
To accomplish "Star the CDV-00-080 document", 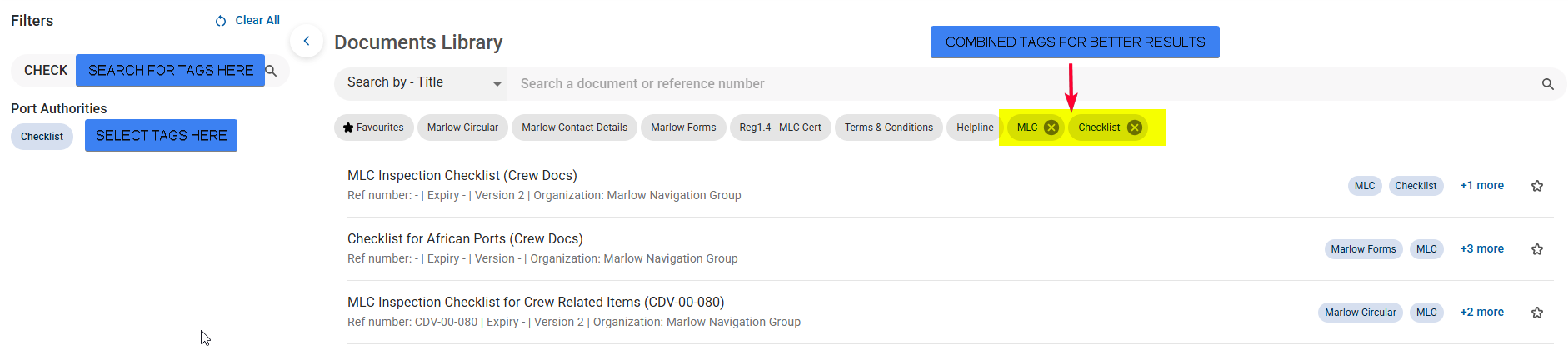I will point(1537,312).
